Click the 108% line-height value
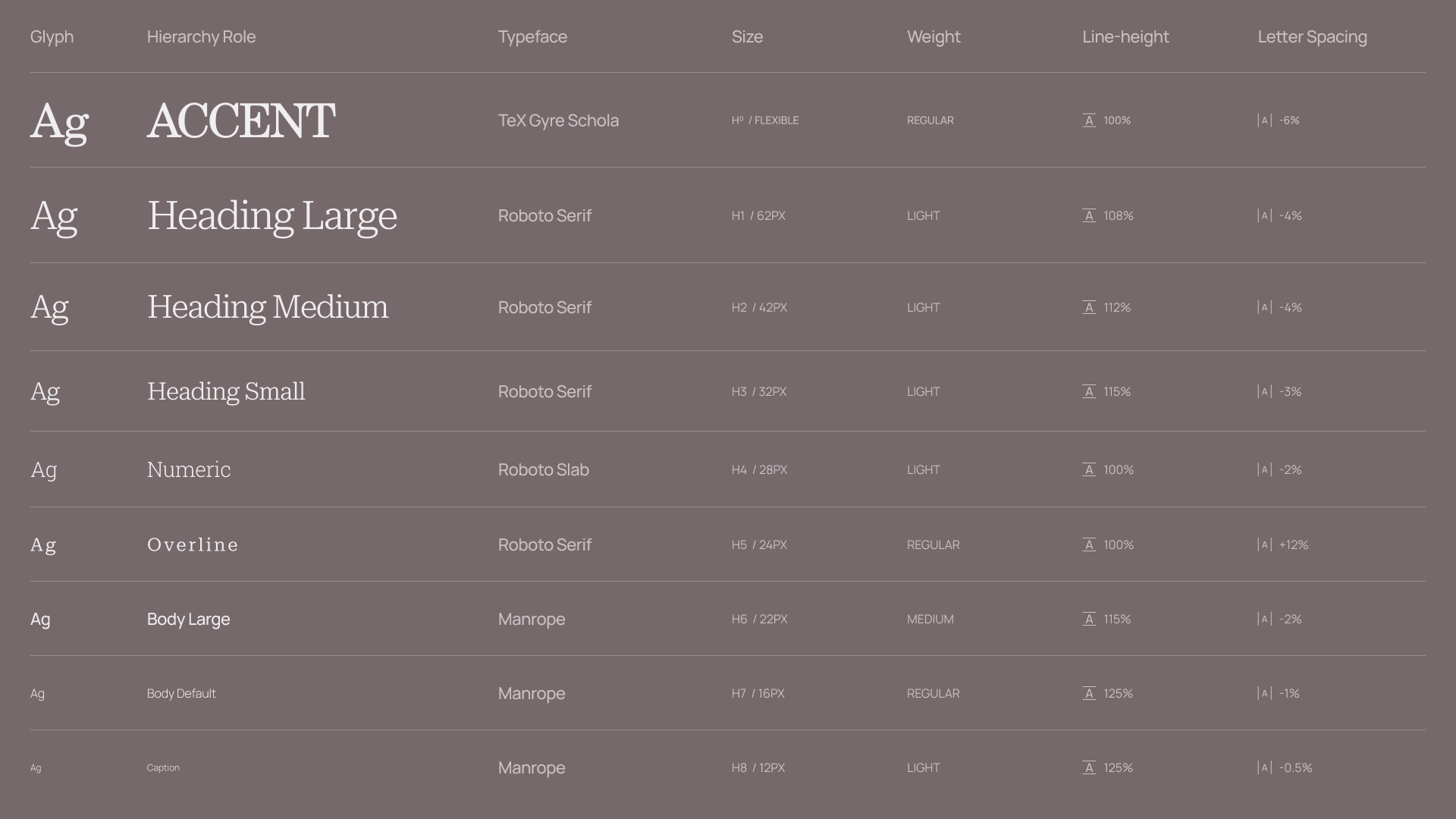The image size is (1456, 819). pyautogui.click(x=1119, y=216)
